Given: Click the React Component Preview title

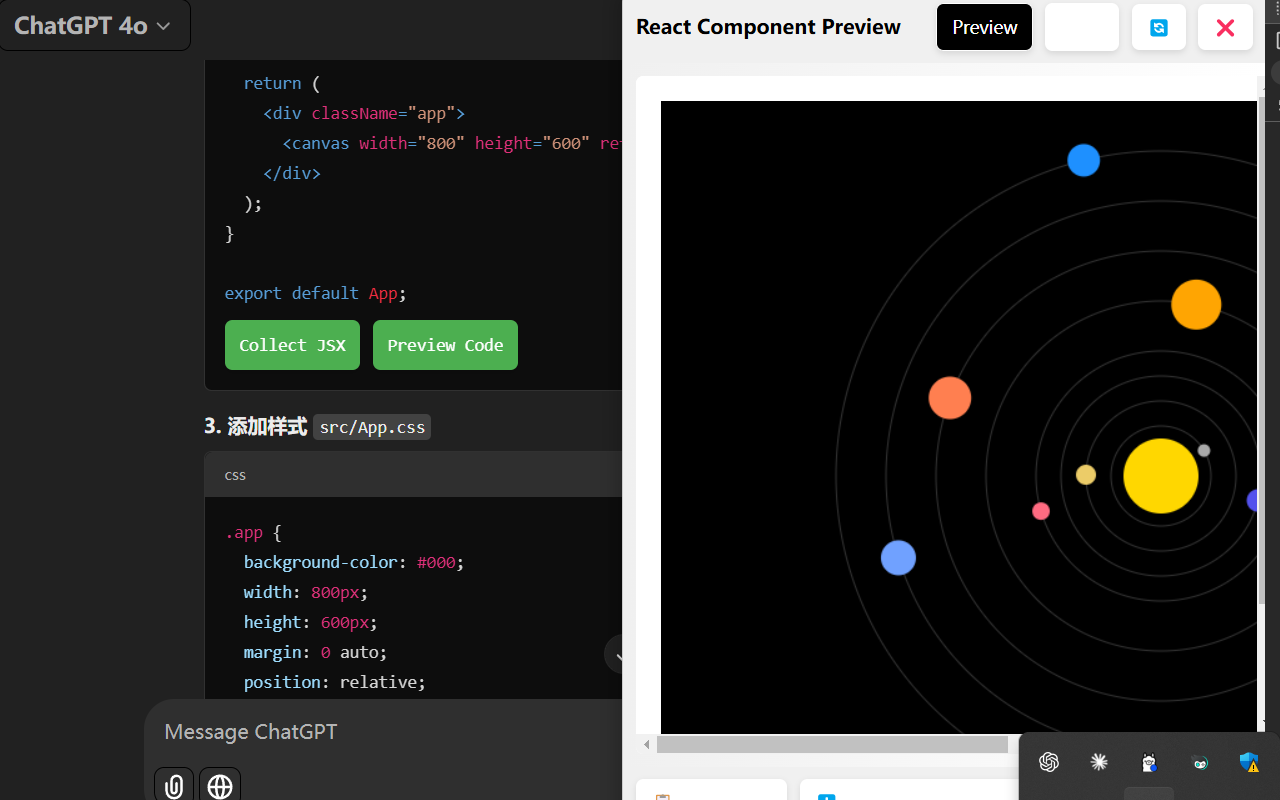Looking at the screenshot, I should [768, 27].
